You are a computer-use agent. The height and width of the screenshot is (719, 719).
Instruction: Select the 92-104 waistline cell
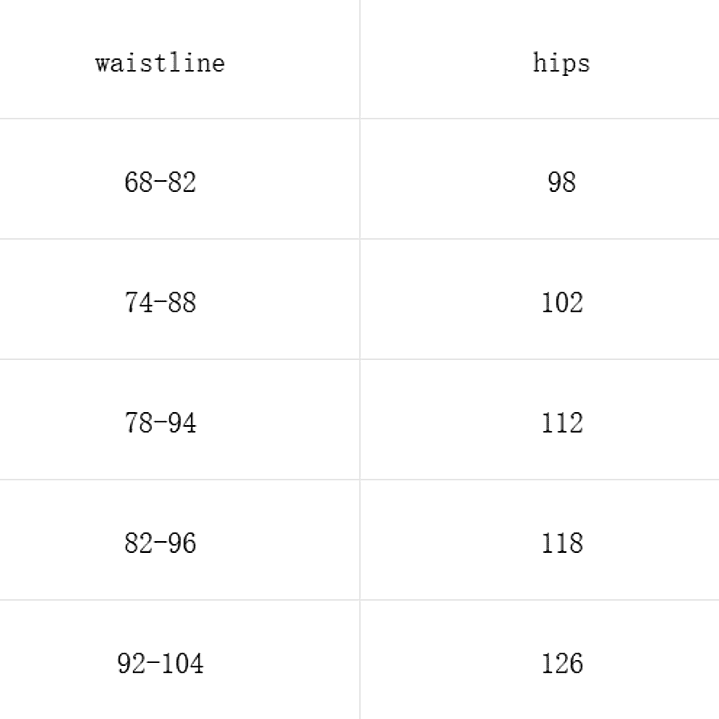[160, 663]
